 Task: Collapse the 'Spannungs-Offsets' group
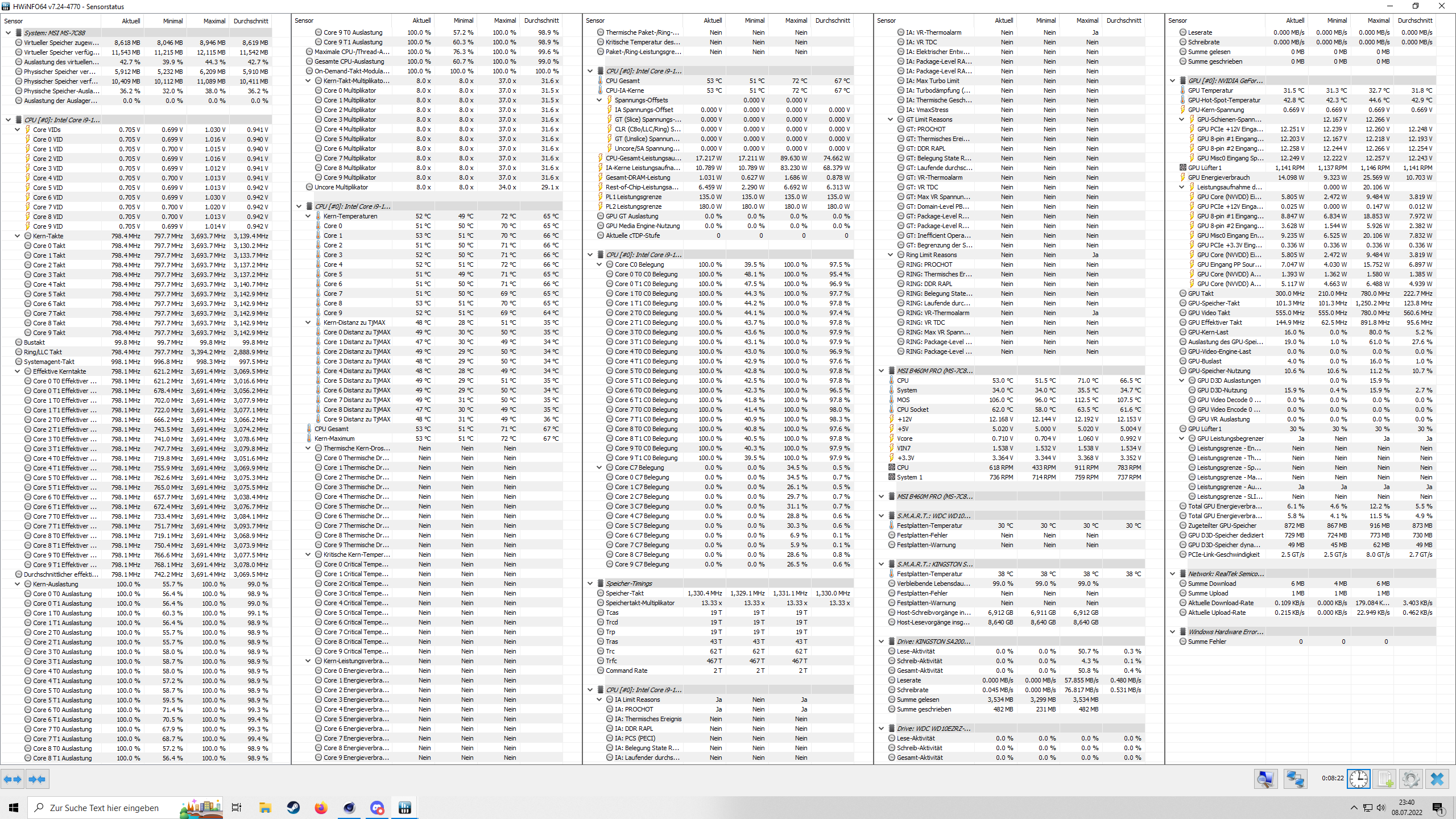[x=599, y=100]
